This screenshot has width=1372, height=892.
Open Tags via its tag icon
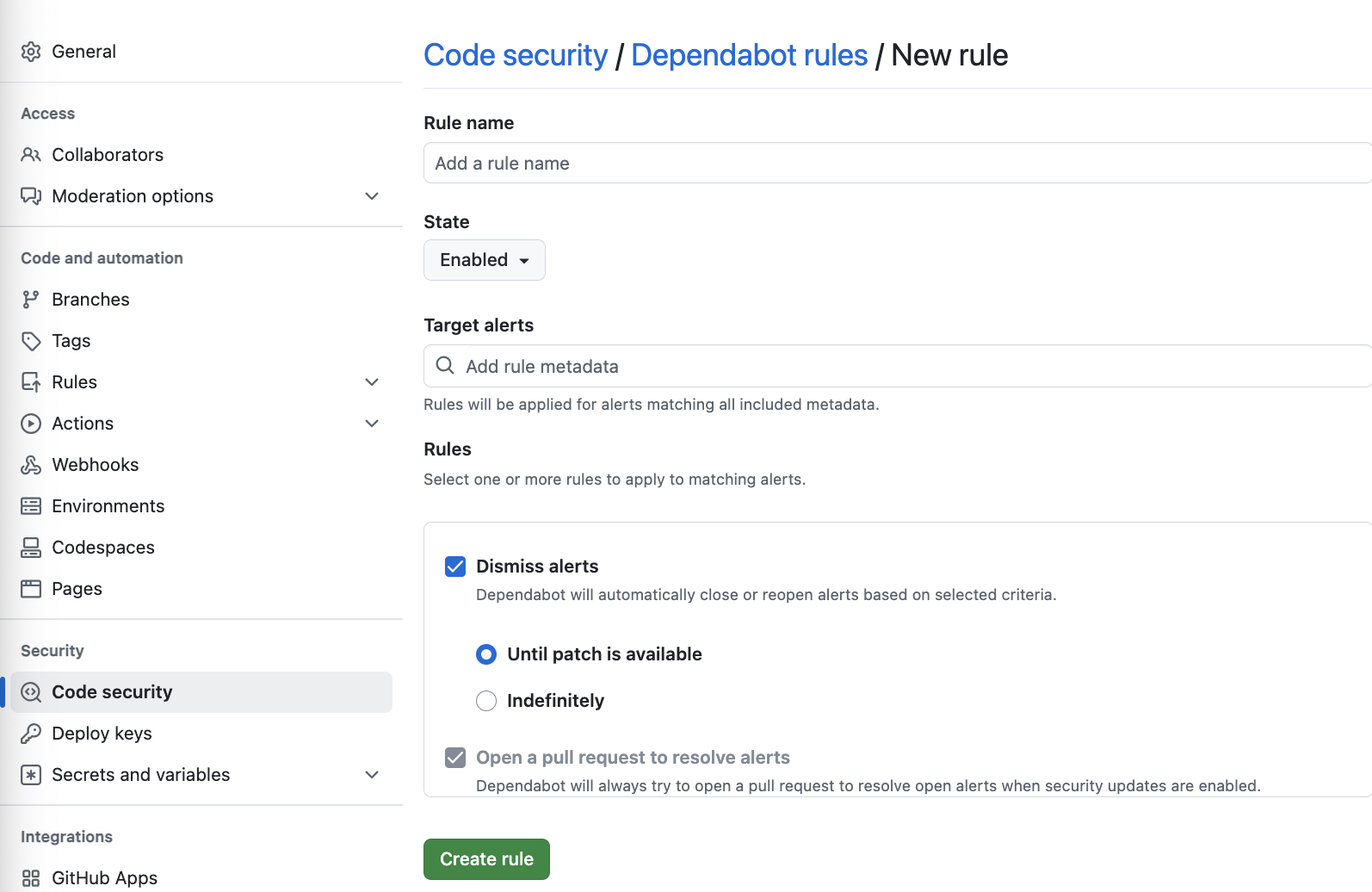click(31, 340)
